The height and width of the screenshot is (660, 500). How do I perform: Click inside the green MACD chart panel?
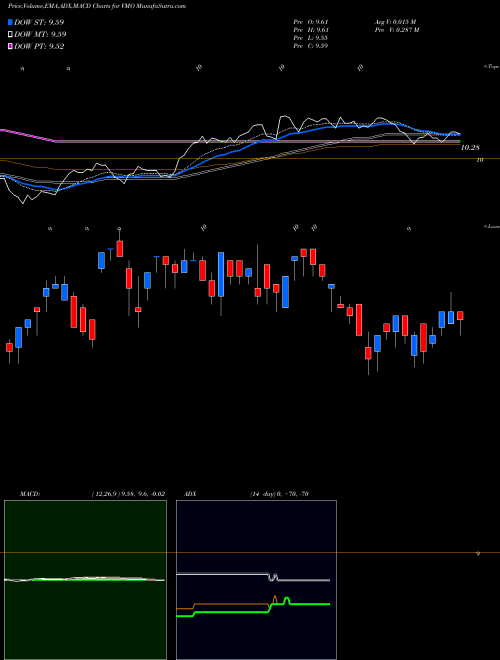point(85,580)
